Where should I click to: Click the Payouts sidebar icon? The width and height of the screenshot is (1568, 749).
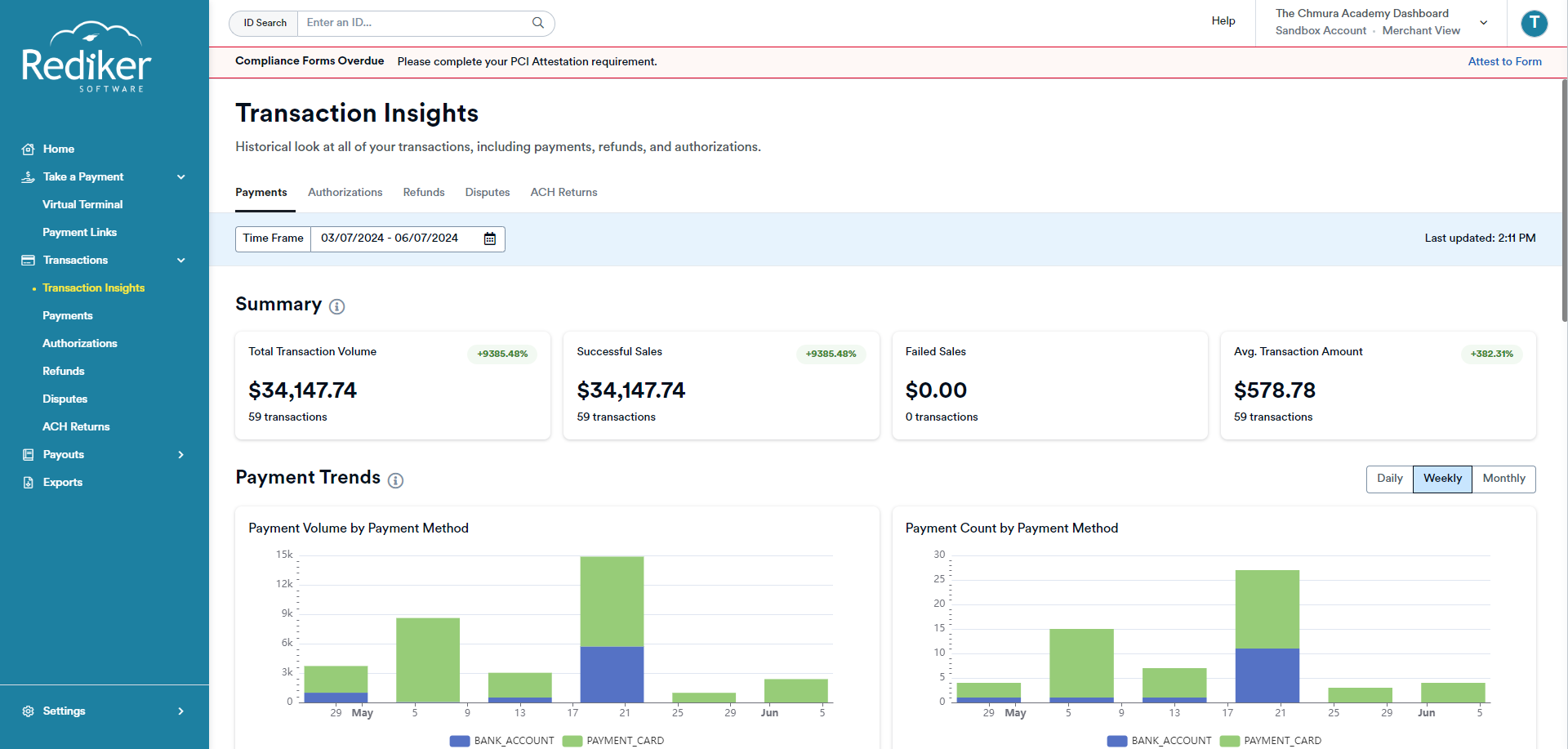point(28,455)
